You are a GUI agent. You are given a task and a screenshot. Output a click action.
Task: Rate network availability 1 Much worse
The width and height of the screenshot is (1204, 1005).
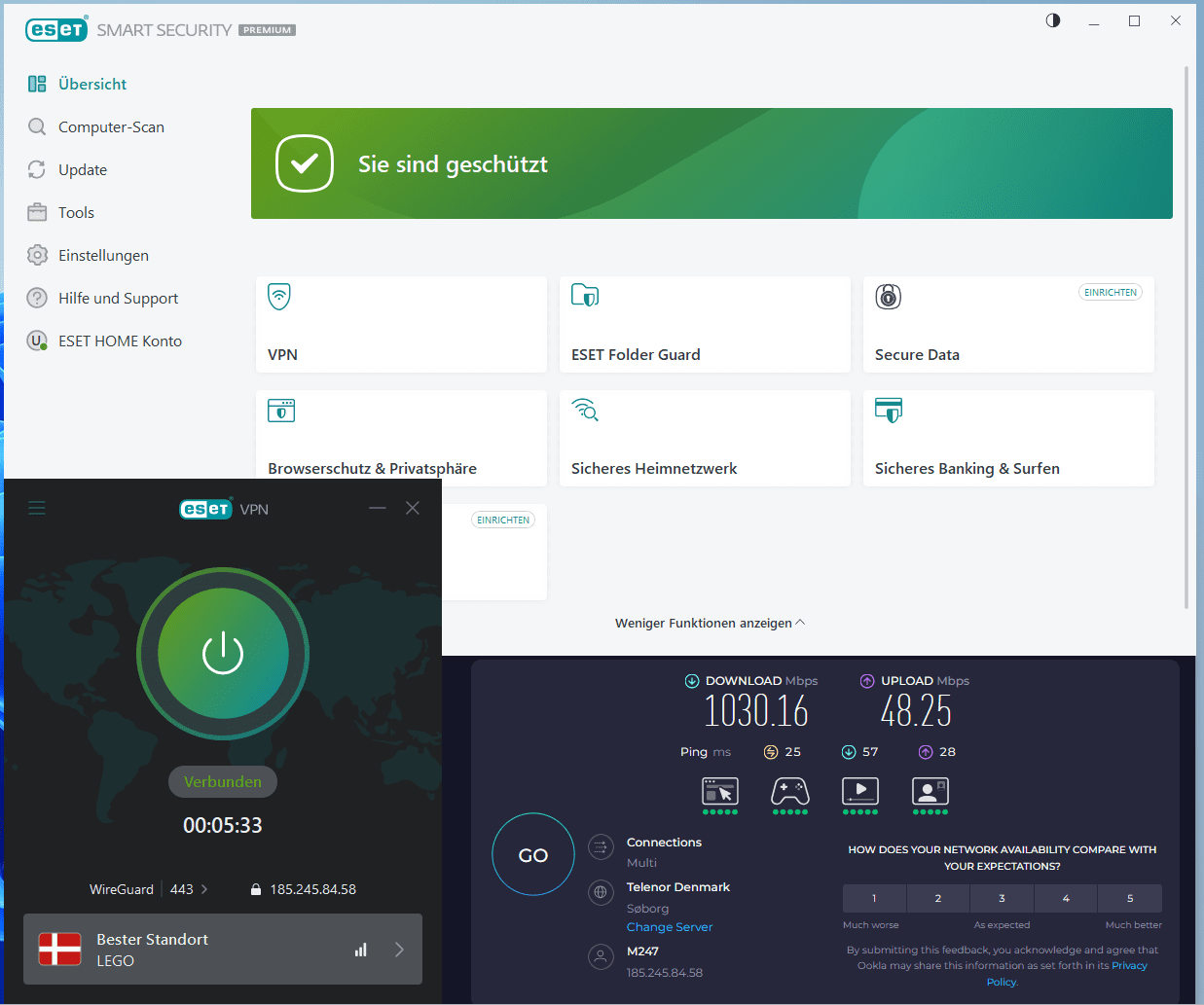tap(874, 898)
